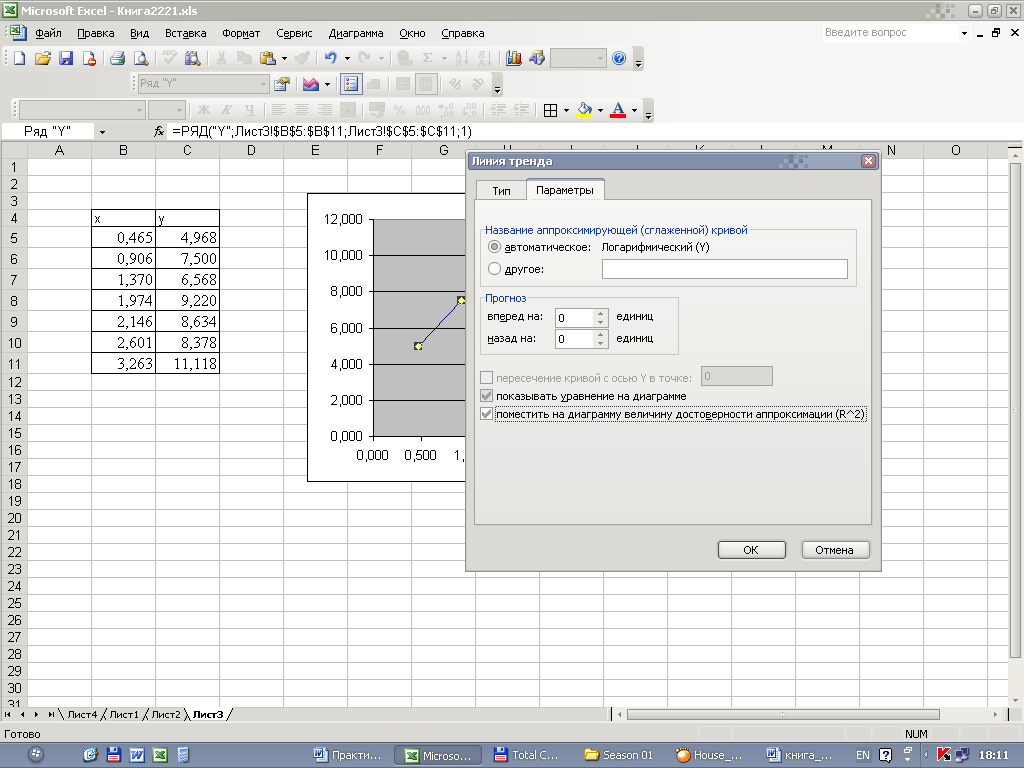Switch to sheet tab Лист2

[166, 714]
